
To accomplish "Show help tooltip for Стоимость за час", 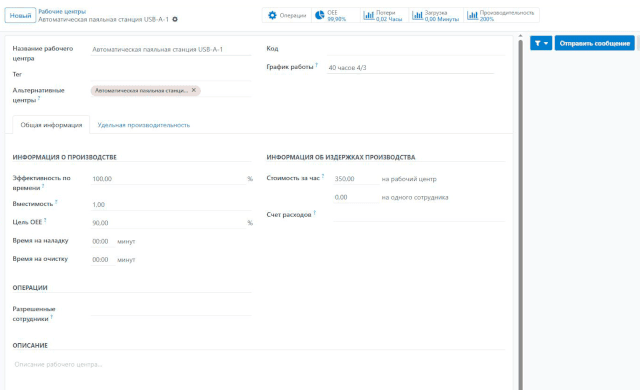I will tap(323, 176).
